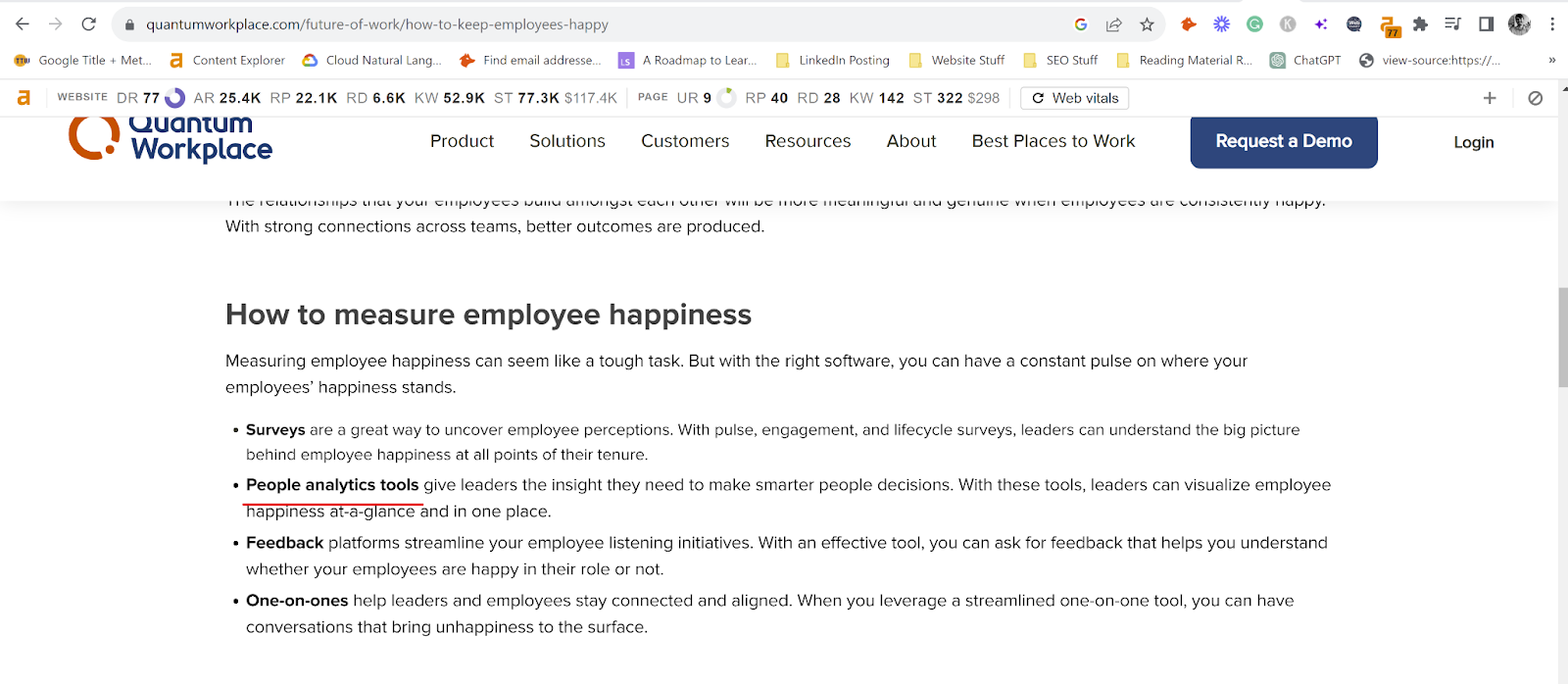This screenshot has width=1568, height=684.
Task: Open the Chrome profile avatar
Action: 1520,24
